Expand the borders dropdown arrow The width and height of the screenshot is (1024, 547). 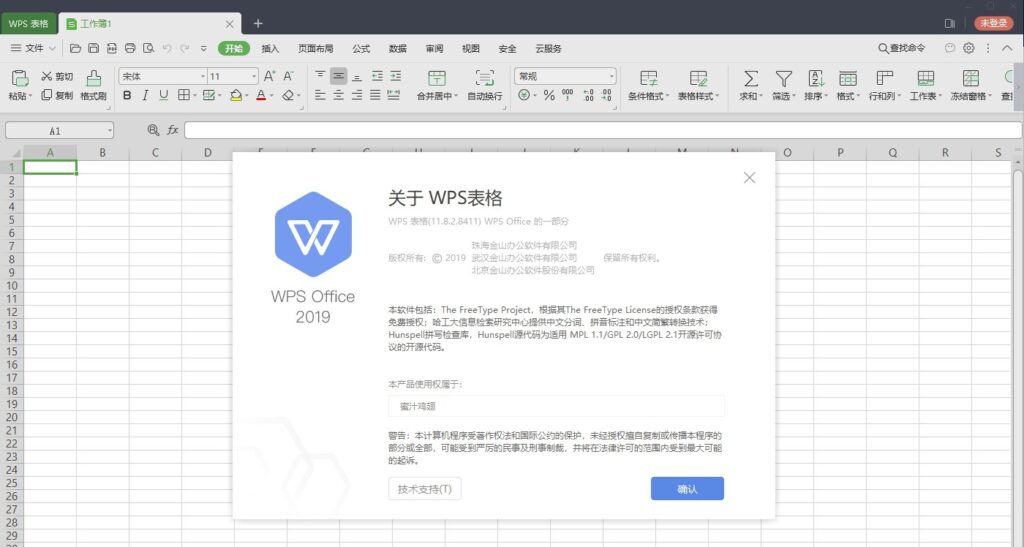coord(195,96)
